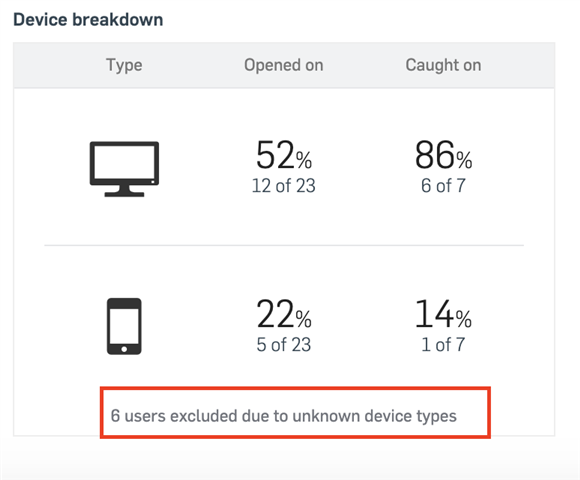Click 'unknown device types' text in footer
Screen dimensions: 580x480
point(374,416)
